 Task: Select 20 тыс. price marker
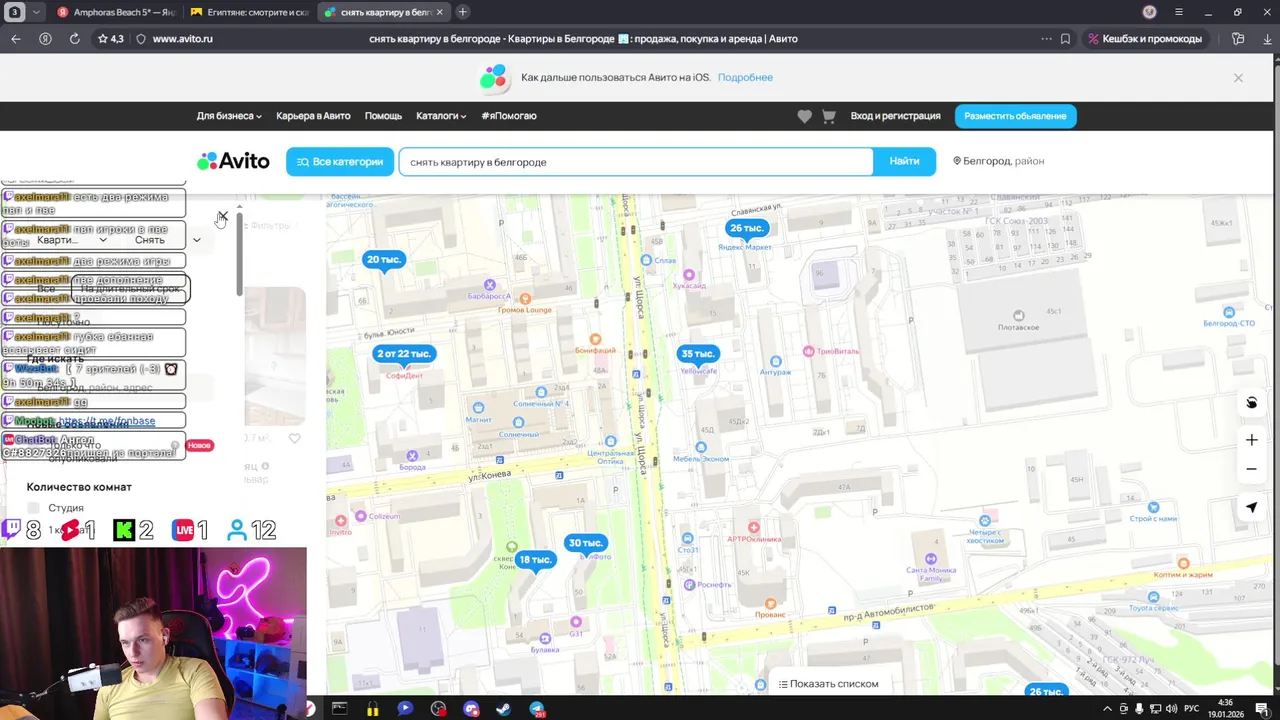tap(384, 260)
